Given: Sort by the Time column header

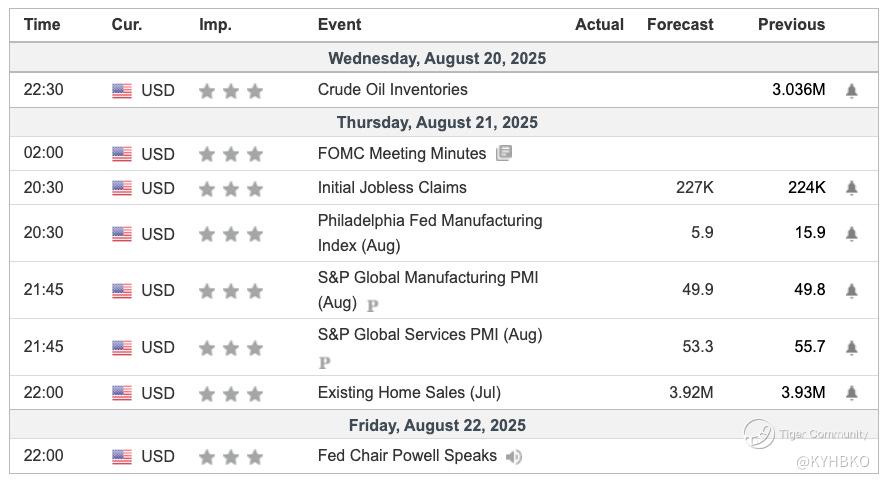Looking at the screenshot, I should pyautogui.click(x=42, y=25).
